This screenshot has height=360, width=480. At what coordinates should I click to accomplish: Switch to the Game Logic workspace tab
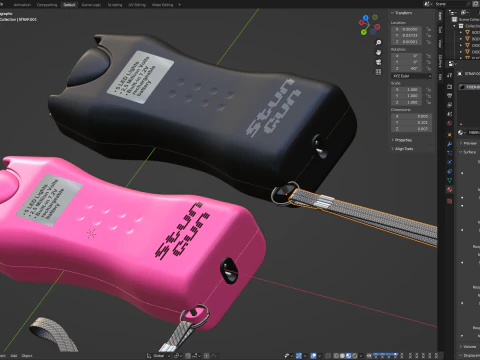pyautogui.click(x=91, y=5)
